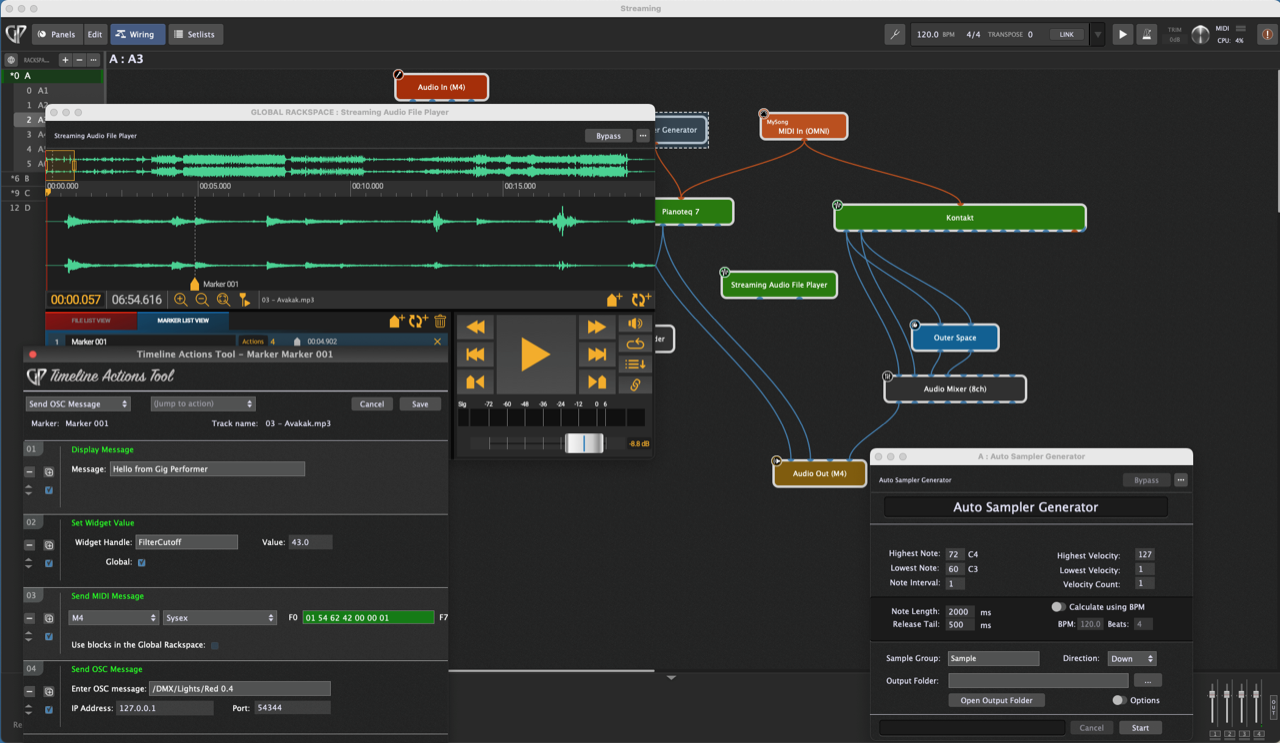Image resolution: width=1280 pixels, height=743 pixels.
Task: Open the M4 MIDI device dropdown
Action: 113,618
